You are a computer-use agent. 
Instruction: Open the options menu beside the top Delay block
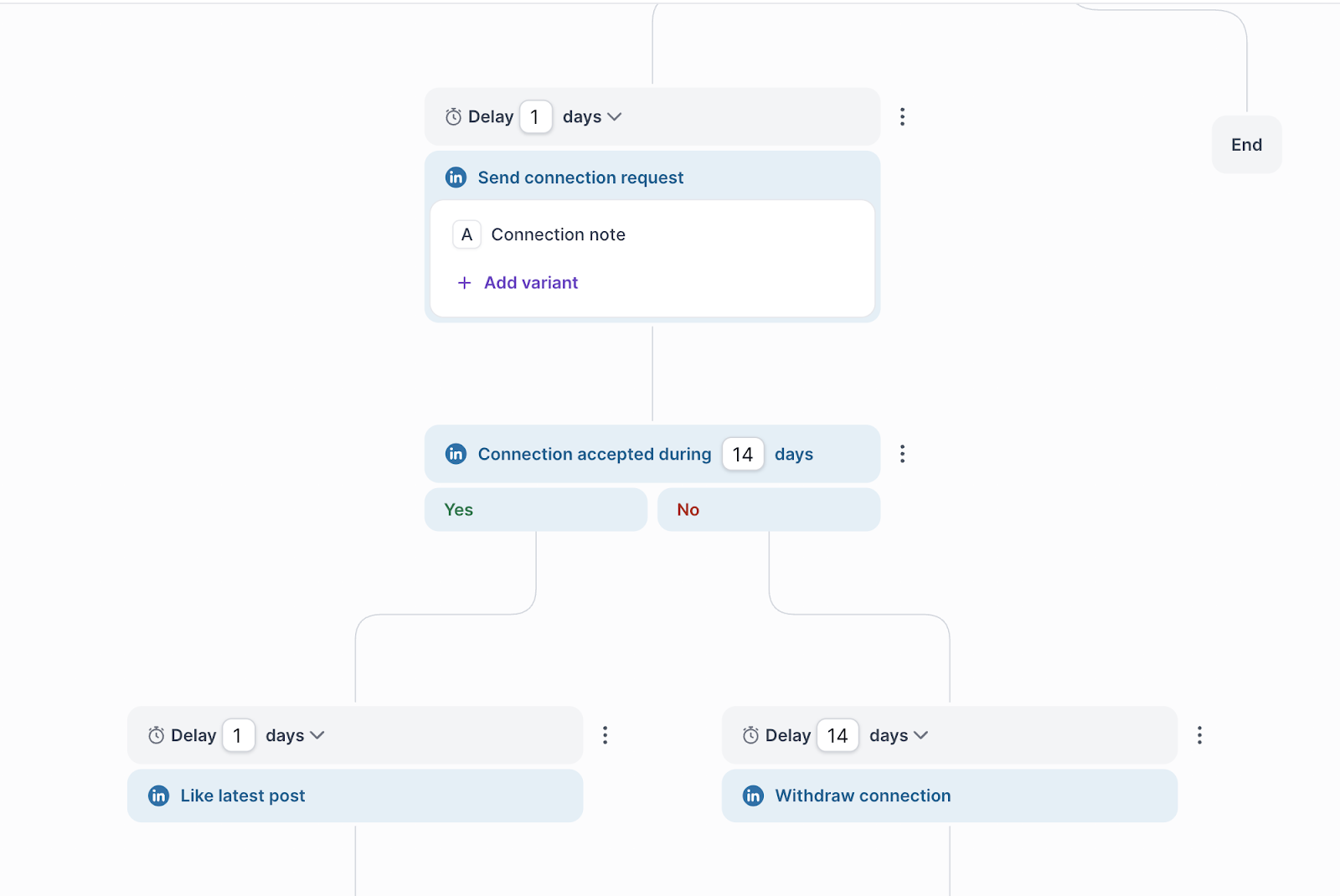[x=902, y=116]
